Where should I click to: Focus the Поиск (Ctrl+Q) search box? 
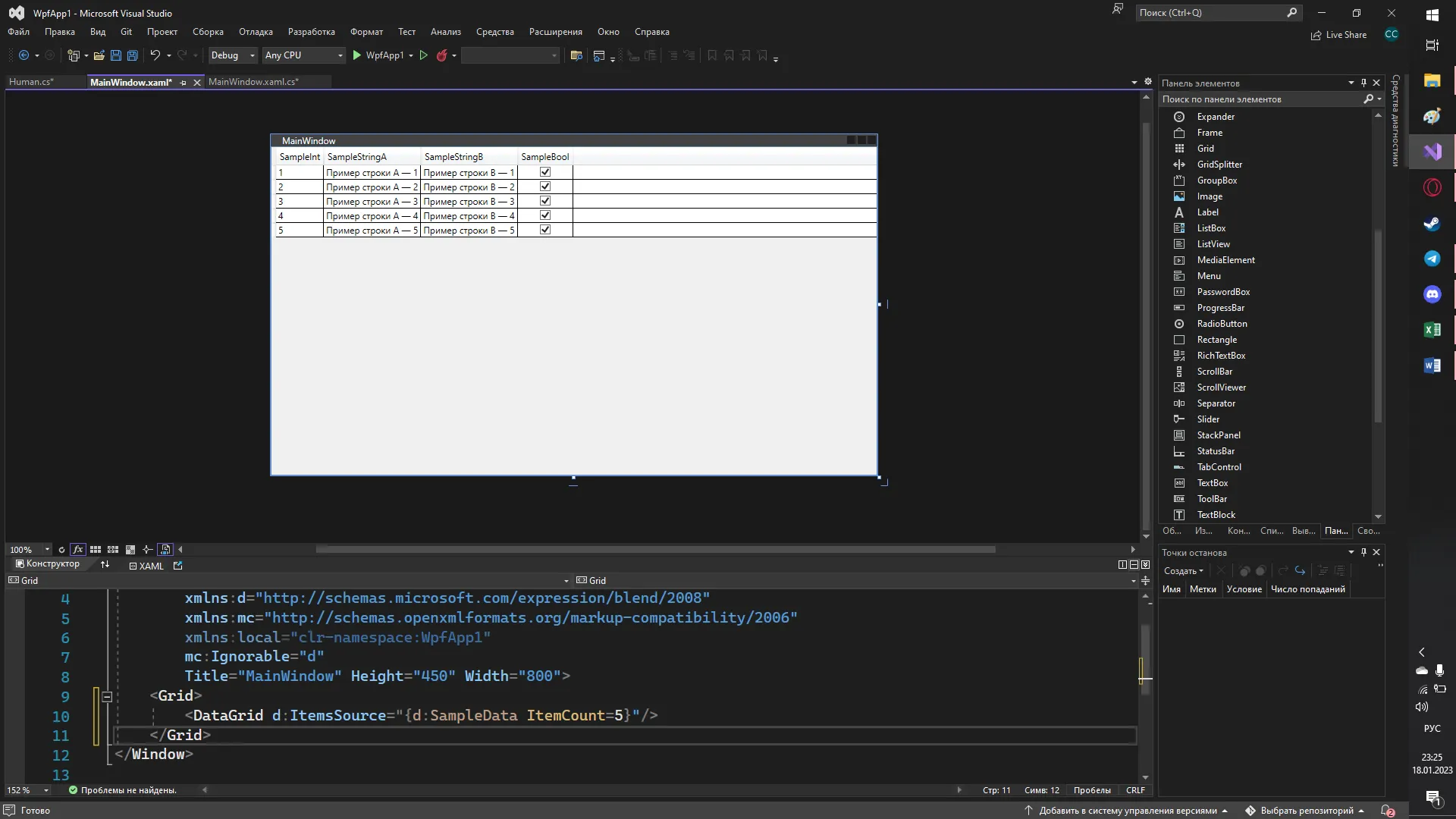click(x=1218, y=13)
